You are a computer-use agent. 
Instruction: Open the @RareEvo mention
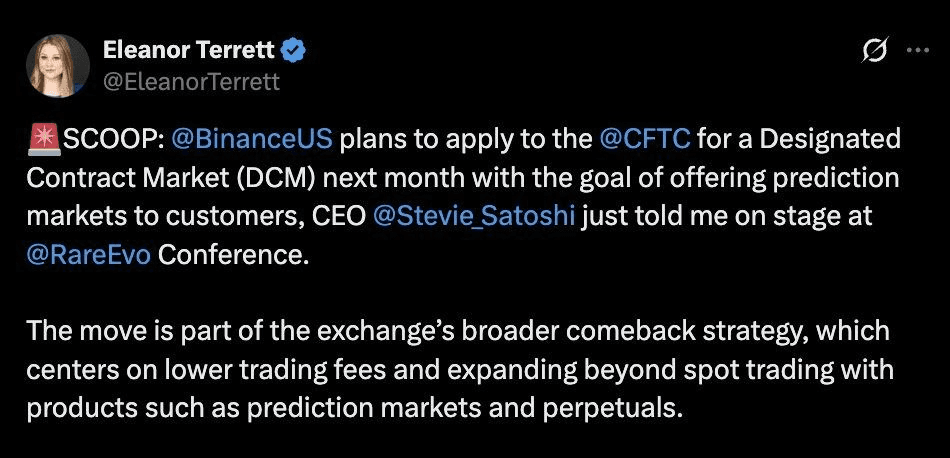(88, 255)
